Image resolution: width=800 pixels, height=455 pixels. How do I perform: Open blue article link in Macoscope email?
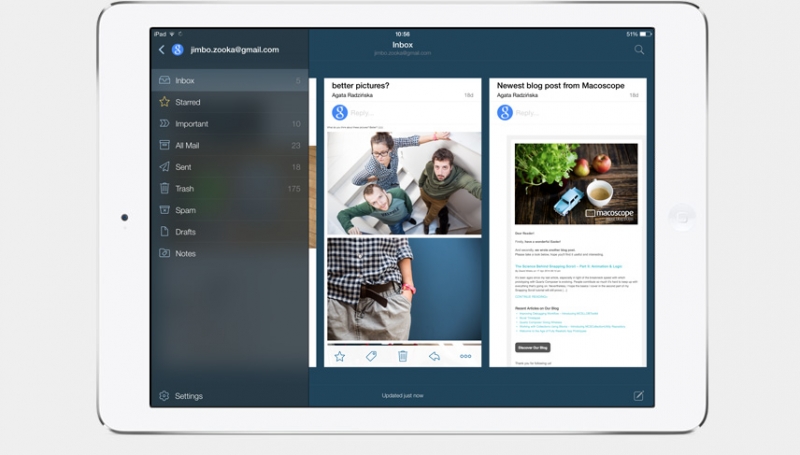click(x=568, y=266)
